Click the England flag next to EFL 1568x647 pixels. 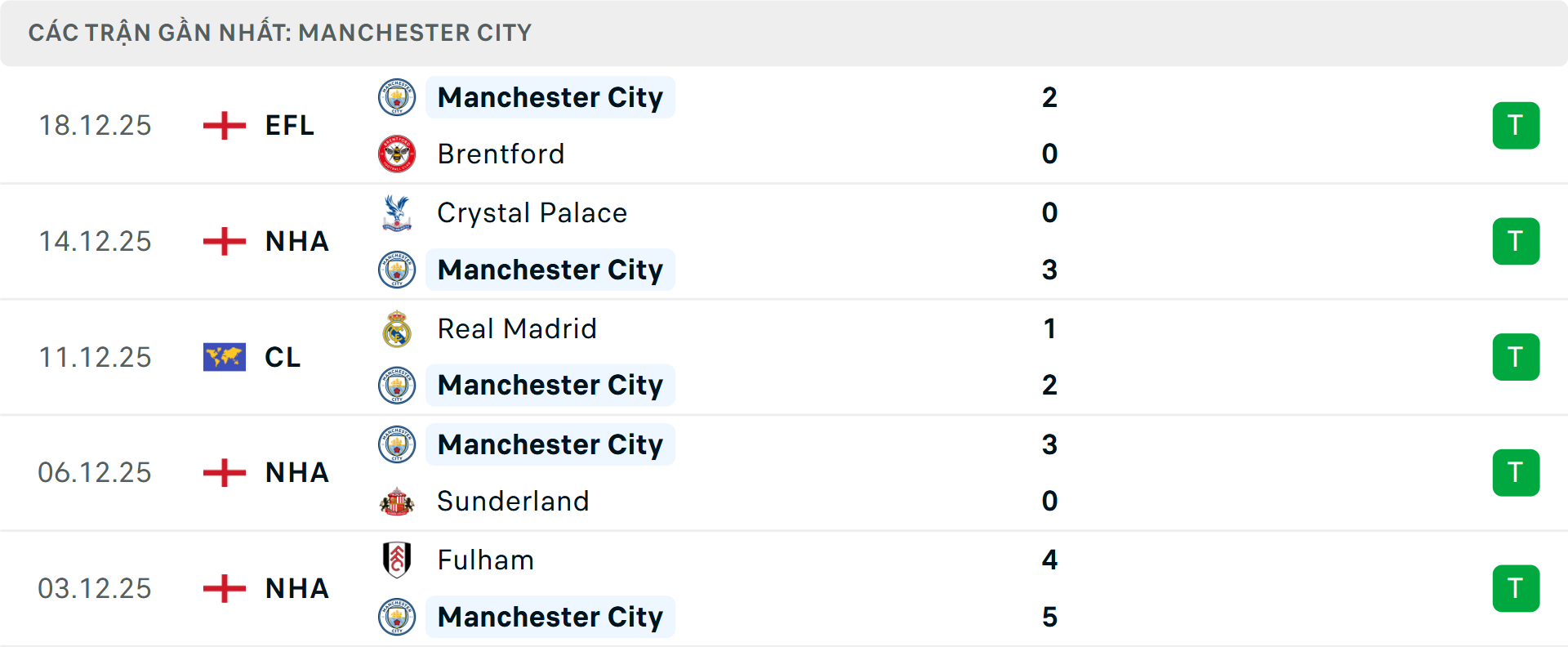(224, 125)
